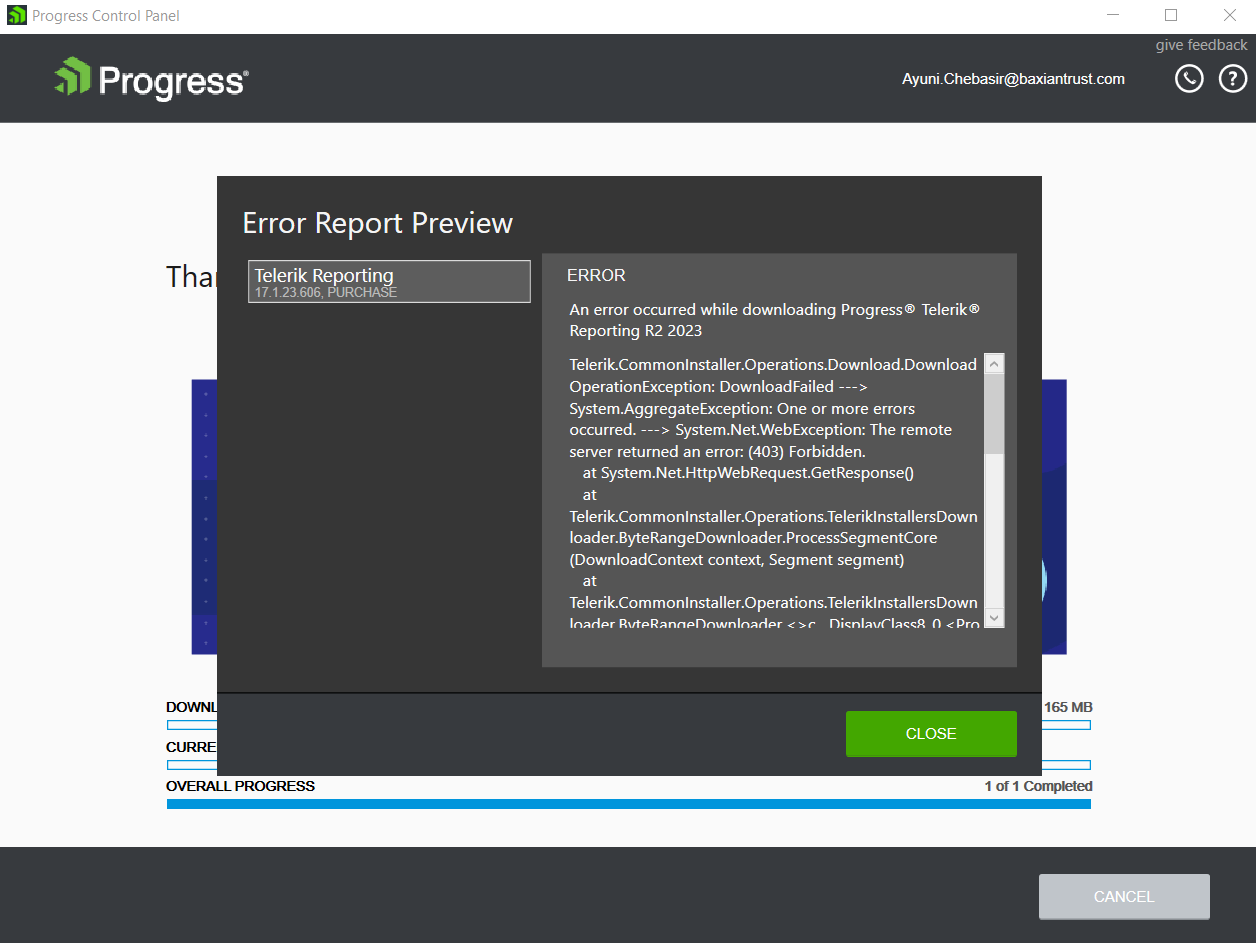Screen dimensions: 1256x943
Task: Click the 'at System.Net.HttpWebRequest.GetResponse()' line
Action: pos(749,473)
